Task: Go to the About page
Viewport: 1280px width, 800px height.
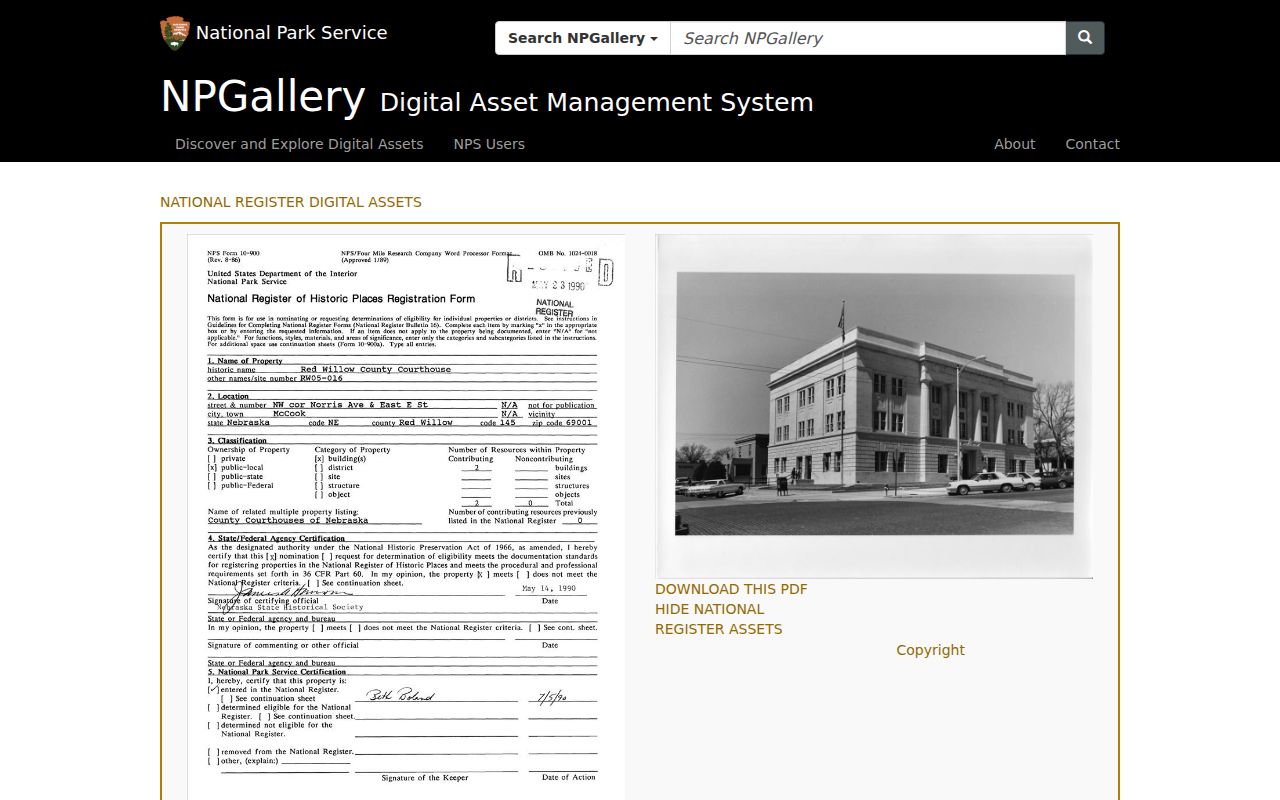Action: (x=1014, y=144)
